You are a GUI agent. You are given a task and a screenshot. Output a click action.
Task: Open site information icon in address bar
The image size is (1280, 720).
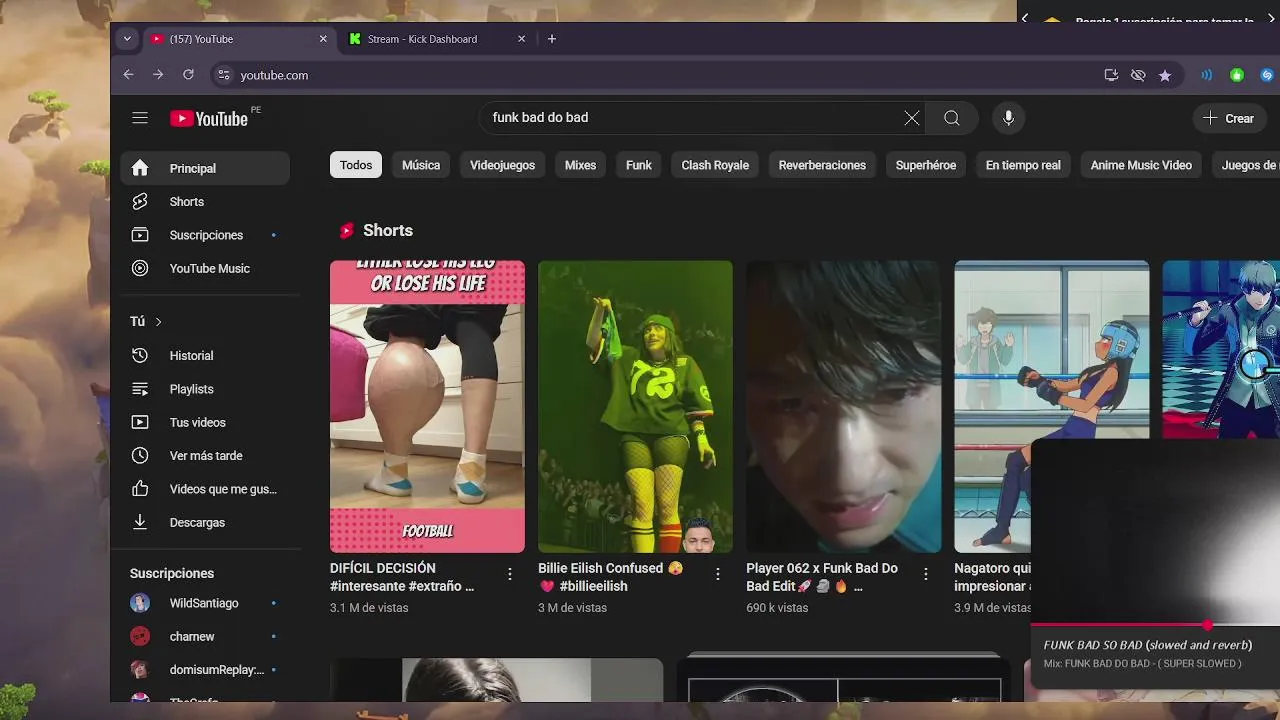coord(224,75)
